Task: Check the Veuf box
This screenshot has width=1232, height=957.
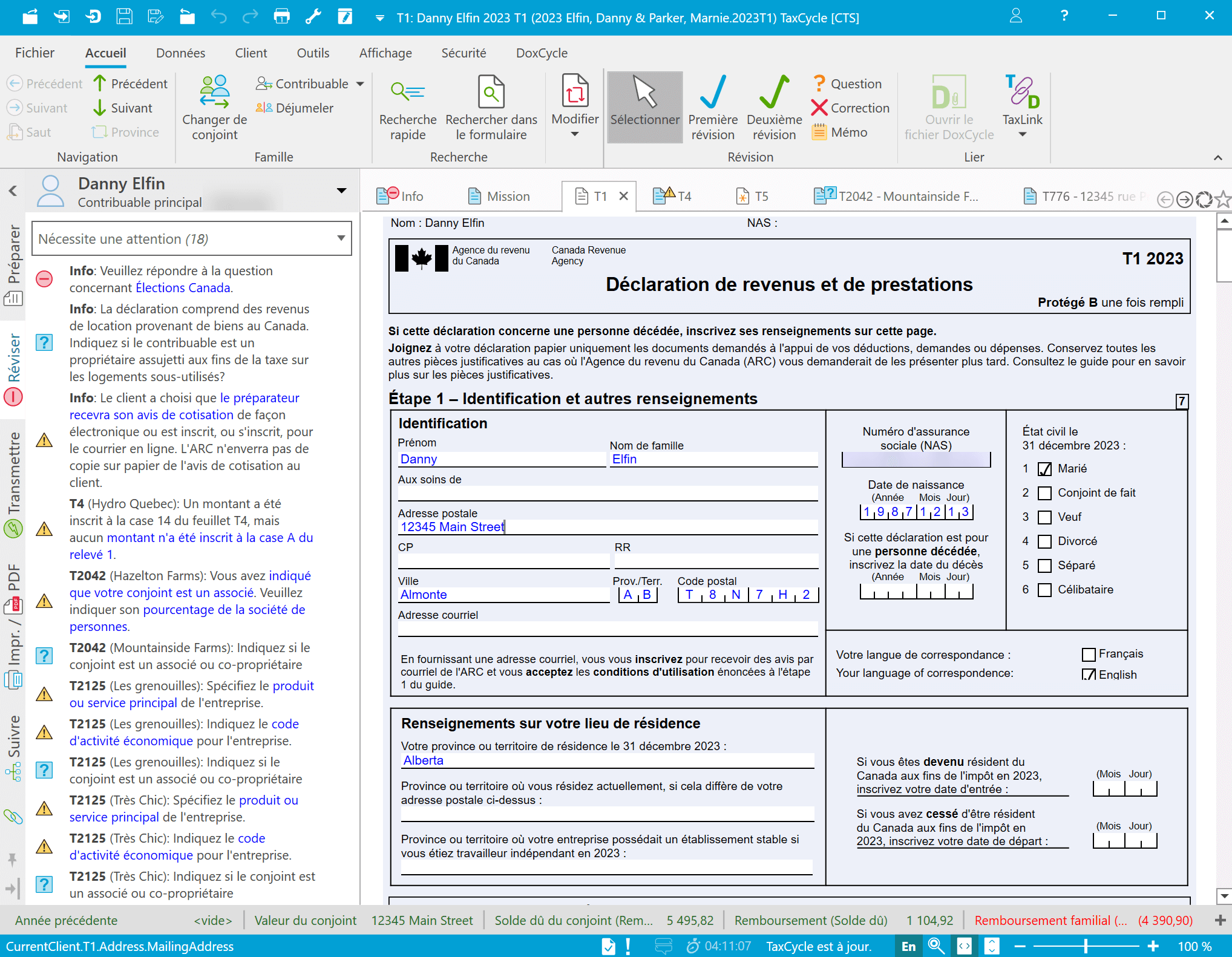Action: coord(1044,517)
